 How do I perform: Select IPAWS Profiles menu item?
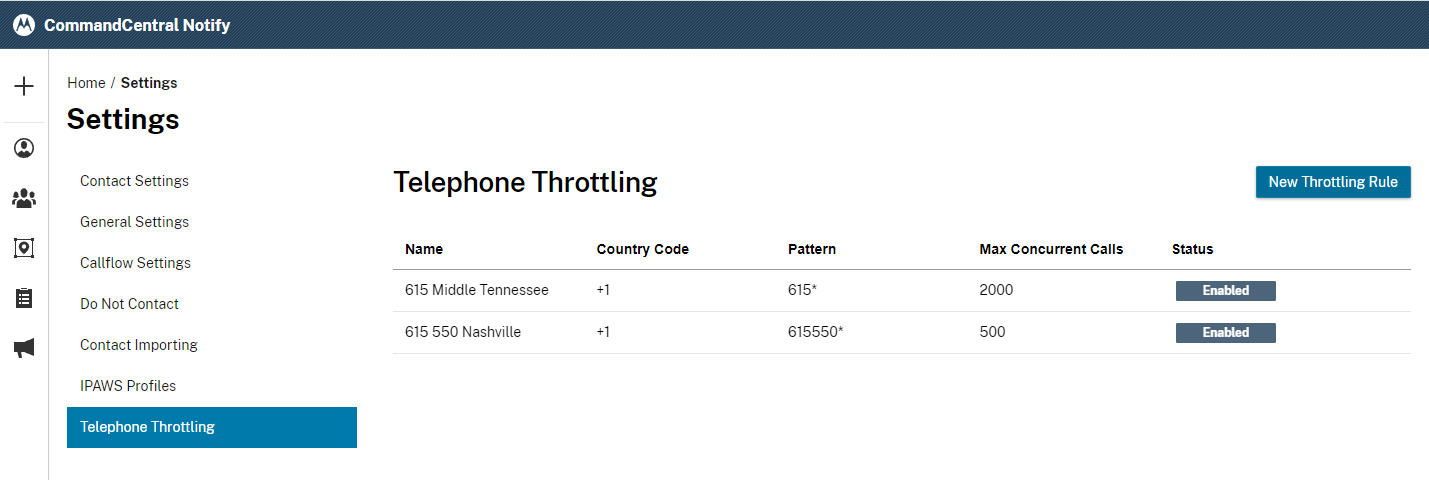coord(127,386)
